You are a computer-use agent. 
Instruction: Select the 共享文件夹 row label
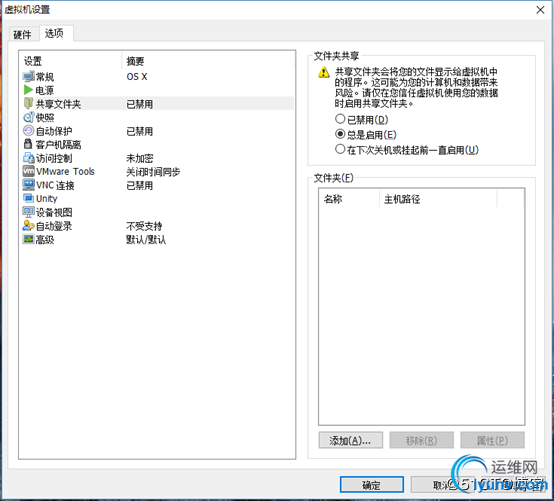[59, 104]
